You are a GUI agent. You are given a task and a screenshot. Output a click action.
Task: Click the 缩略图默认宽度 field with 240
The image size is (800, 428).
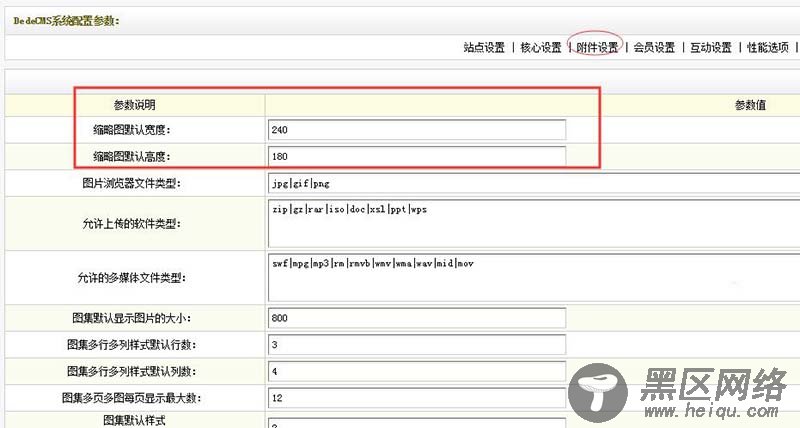pyautogui.click(x=416, y=130)
